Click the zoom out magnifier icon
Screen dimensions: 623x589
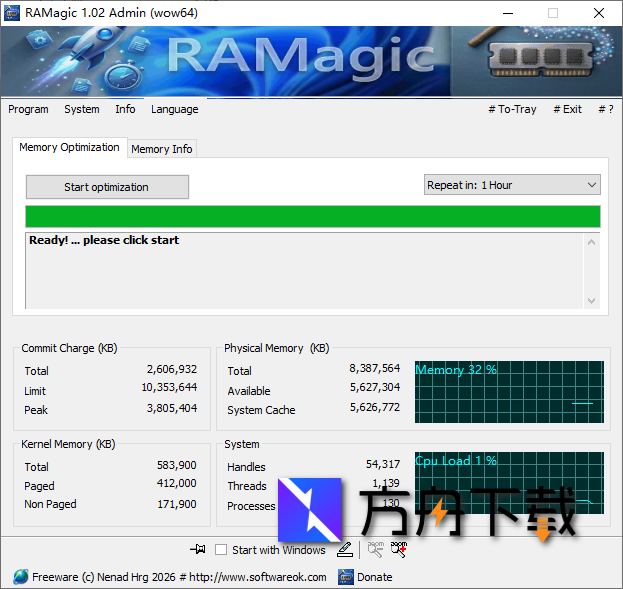[x=375, y=549]
